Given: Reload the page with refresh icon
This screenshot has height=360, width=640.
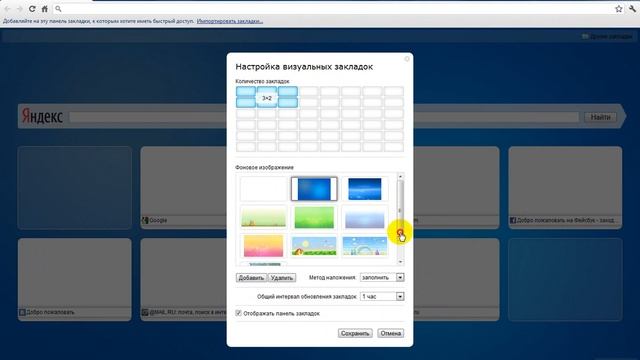Looking at the screenshot, I should click(32, 8).
